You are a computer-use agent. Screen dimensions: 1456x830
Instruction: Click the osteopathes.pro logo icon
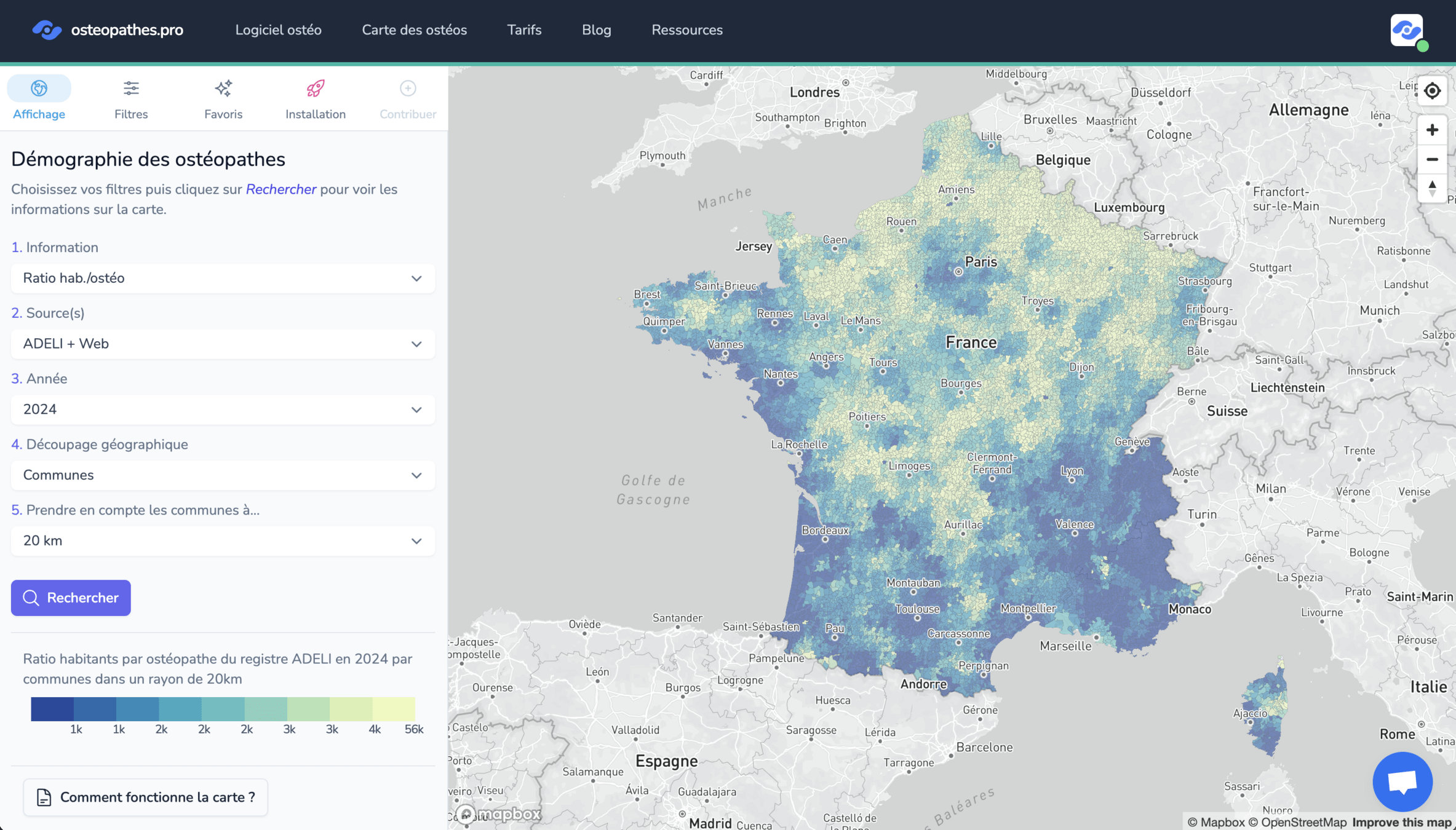(47, 30)
